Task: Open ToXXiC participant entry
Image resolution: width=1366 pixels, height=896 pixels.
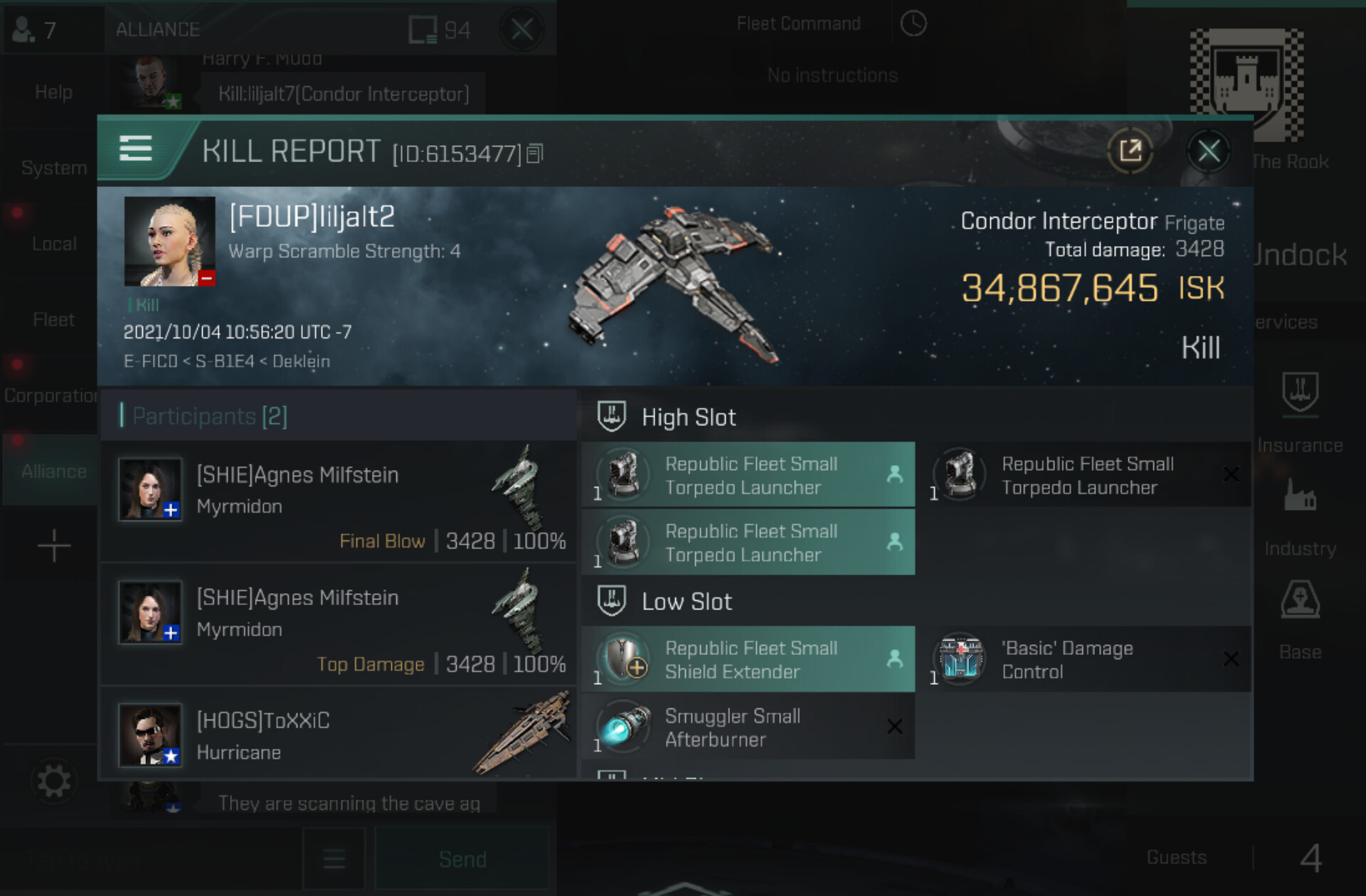Action: coord(339,735)
